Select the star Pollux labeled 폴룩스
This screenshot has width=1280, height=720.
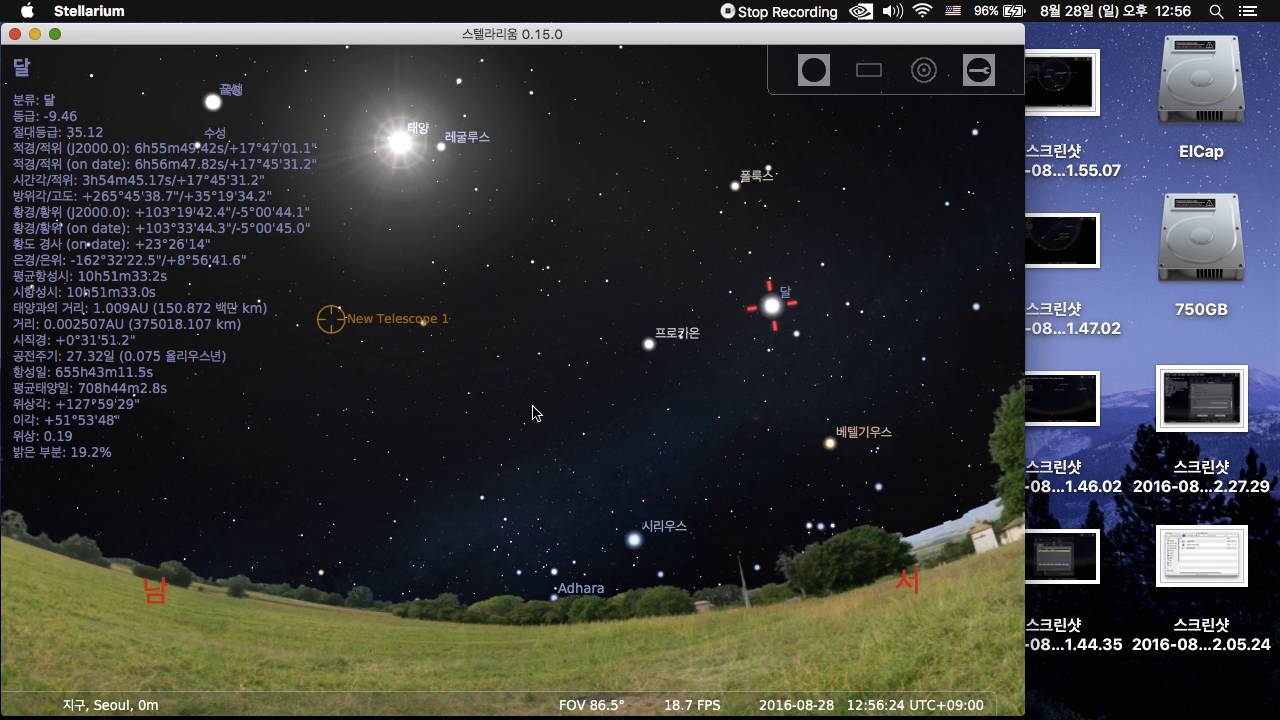735,186
